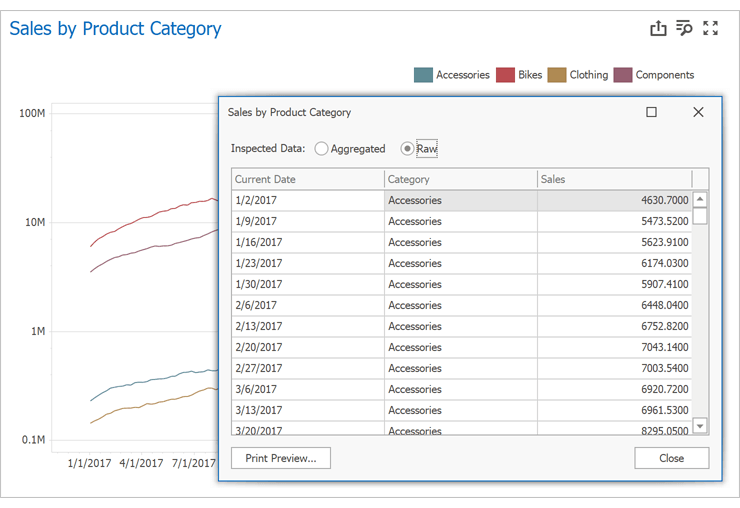This screenshot has width=740, height=508.
Task: Click the Sales column header
Action: (613, 179)
